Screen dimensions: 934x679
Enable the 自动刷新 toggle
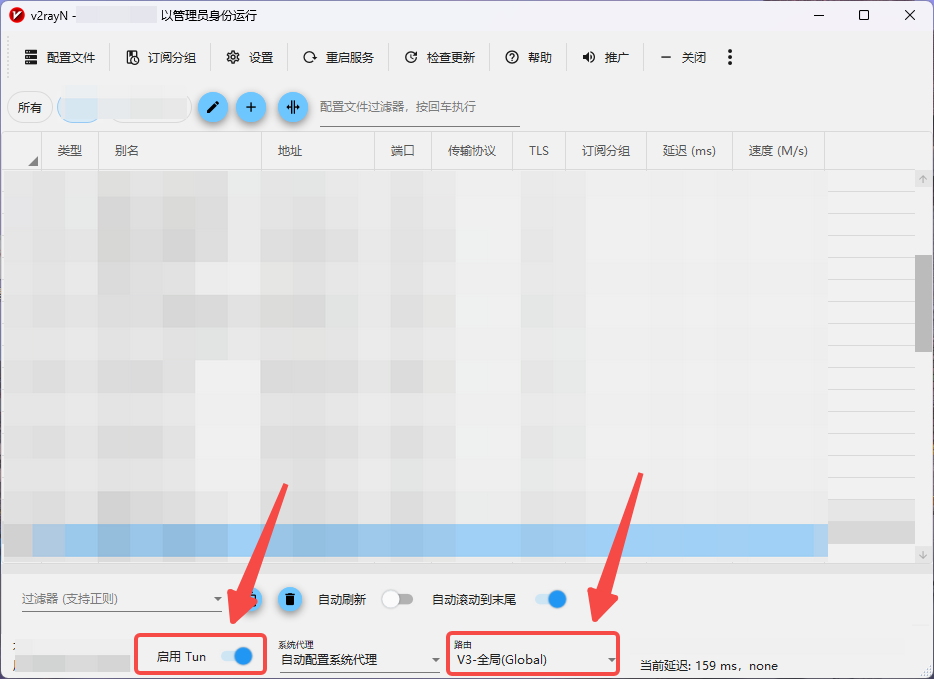398,599
